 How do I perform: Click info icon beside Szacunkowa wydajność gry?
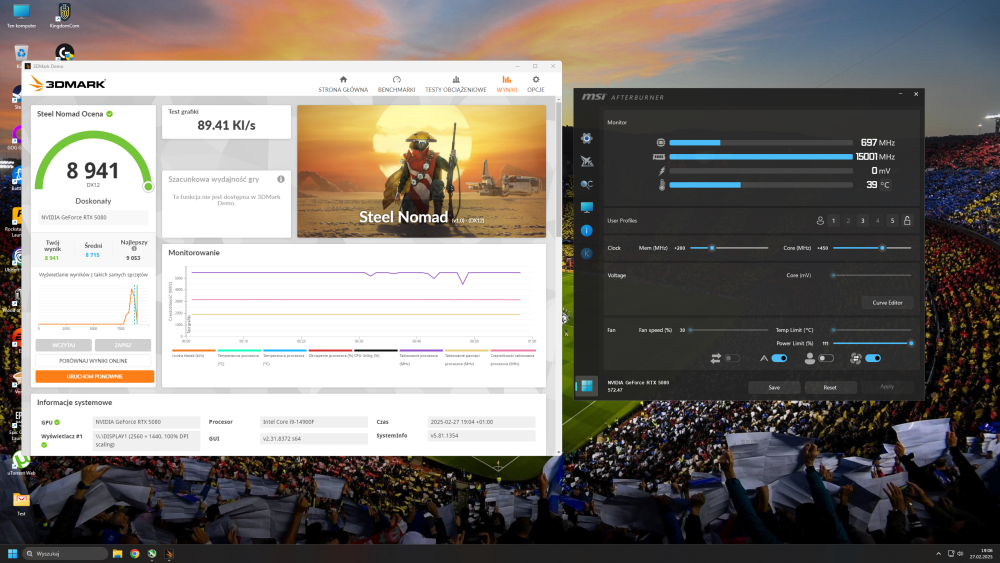tap(281, 179)
